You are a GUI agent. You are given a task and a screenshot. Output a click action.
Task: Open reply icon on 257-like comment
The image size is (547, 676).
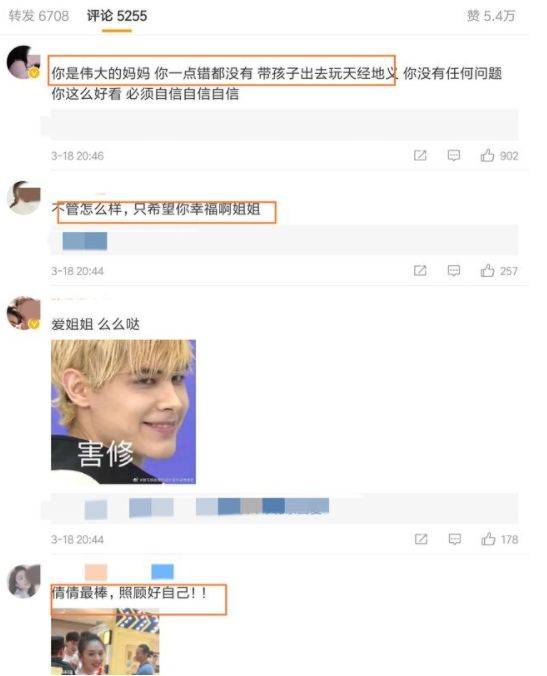[453, 270]
